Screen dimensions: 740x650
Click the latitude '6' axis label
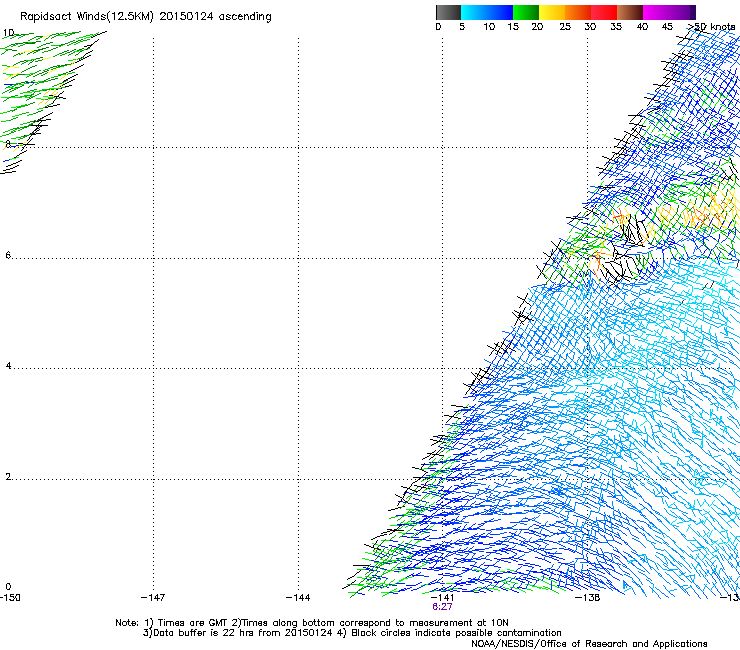point(8,255)
